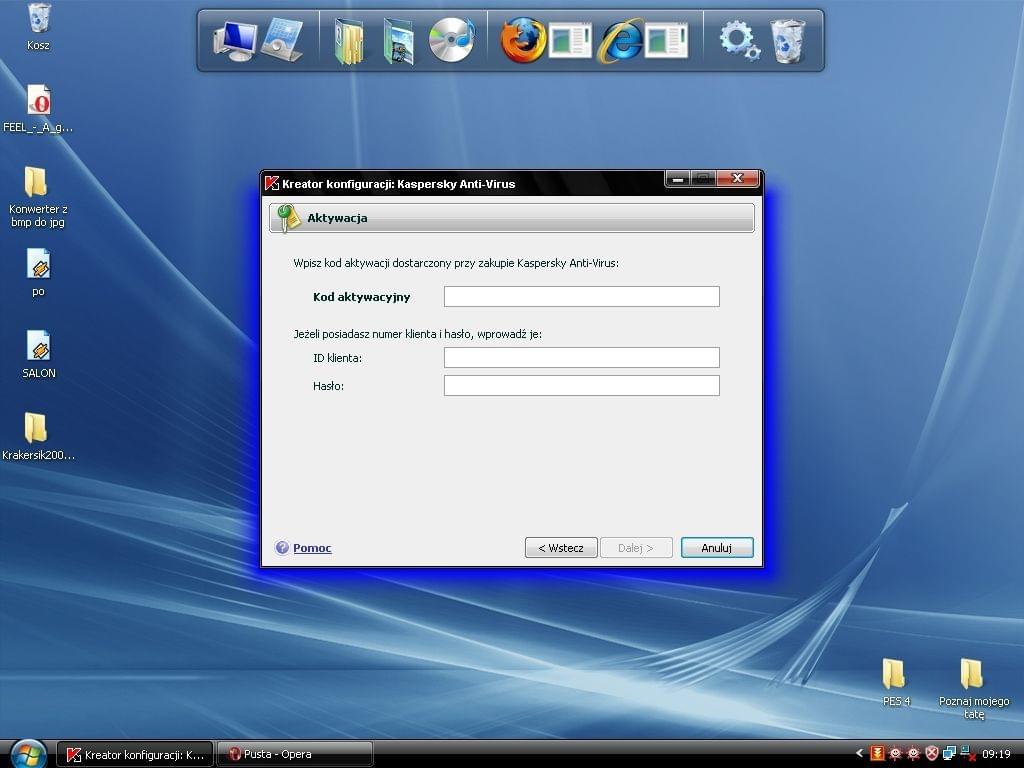This screenshot has width=1024, height=768.
Task: Focus the ID klienta input field
Action: pos(582,357)
